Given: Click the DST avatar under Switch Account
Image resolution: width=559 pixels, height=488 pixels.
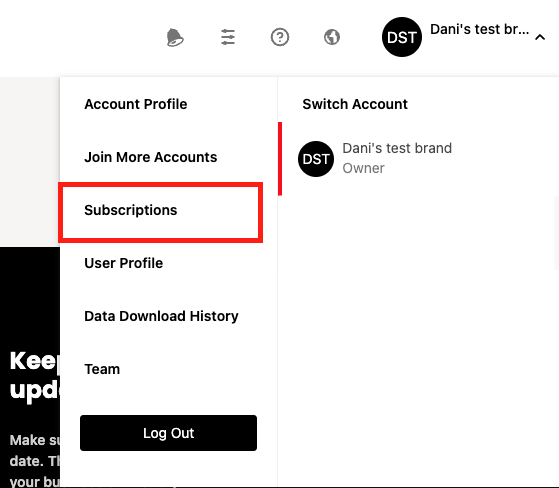Looking at the screenshot, I should [316, 159].
